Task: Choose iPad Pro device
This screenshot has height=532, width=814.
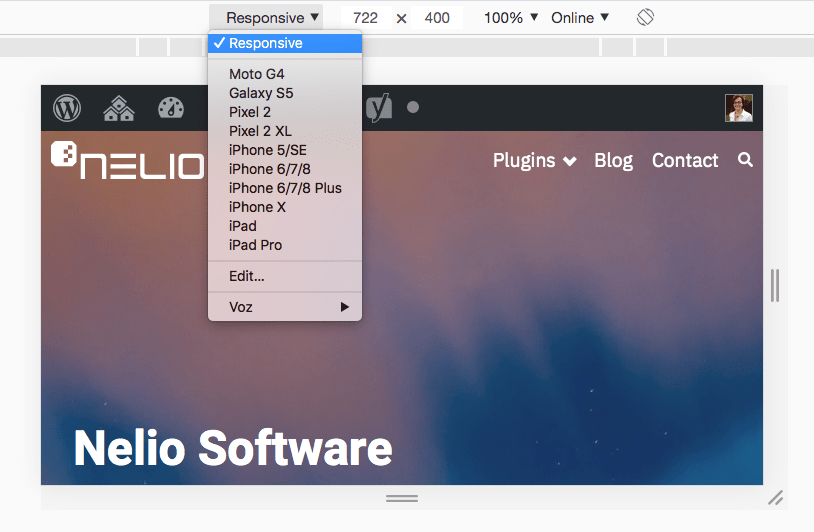Action: point(284,245)
